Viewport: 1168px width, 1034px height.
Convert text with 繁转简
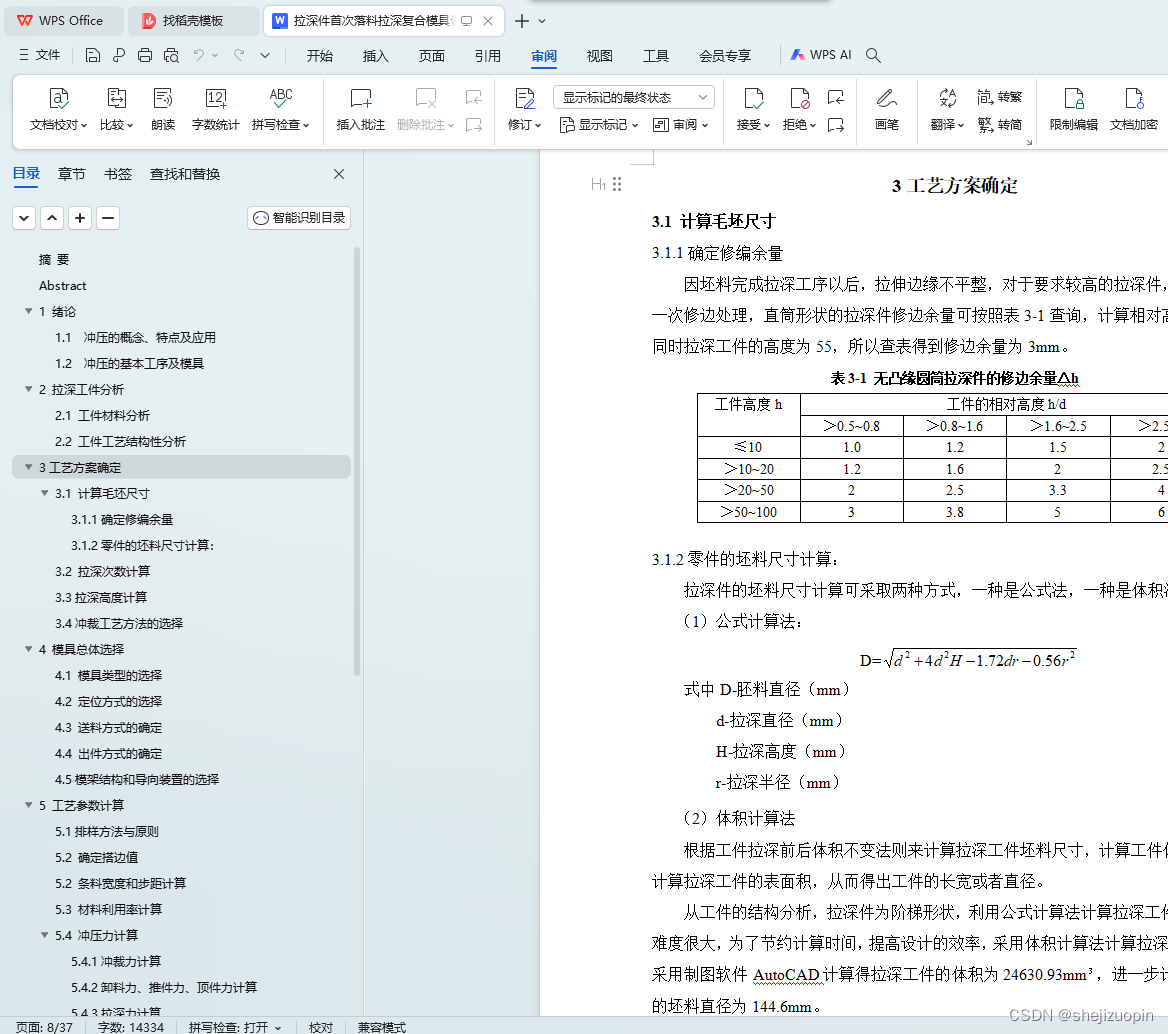[1000, 124]
